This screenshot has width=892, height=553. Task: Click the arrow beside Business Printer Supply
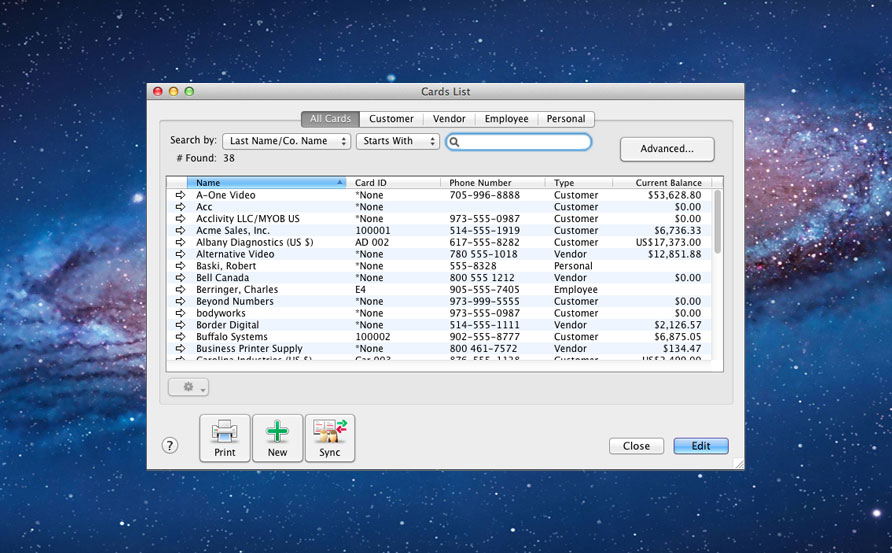180,349
